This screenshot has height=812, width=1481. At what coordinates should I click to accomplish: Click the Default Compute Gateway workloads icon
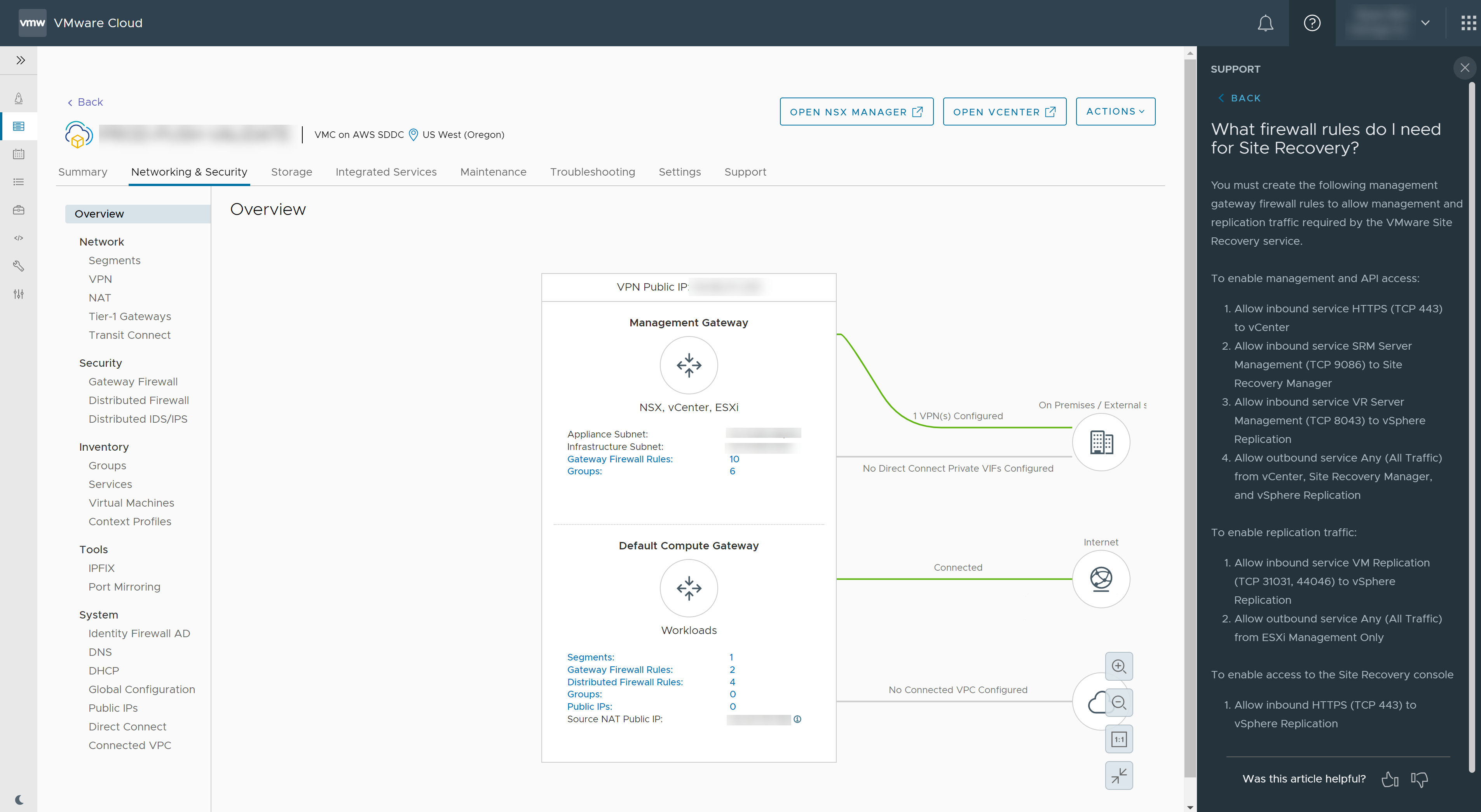tap(689, 588)
